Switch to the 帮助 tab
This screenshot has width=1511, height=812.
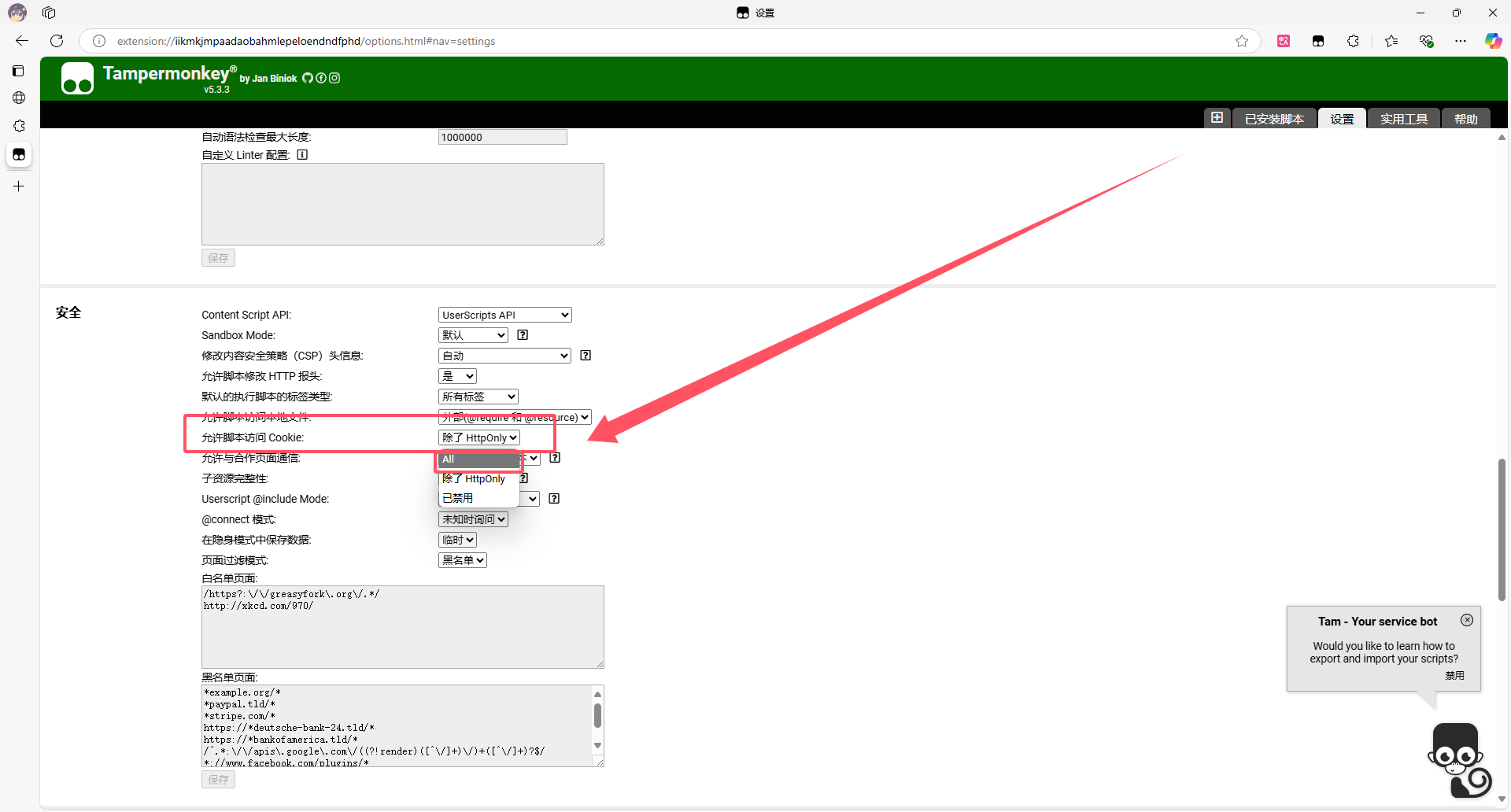coord(1466,119)
